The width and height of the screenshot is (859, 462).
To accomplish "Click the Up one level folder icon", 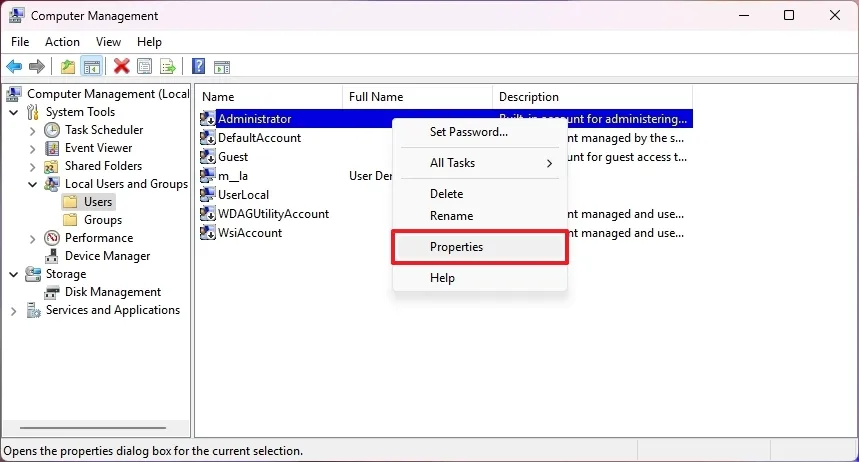I will (x=67, y=67).
